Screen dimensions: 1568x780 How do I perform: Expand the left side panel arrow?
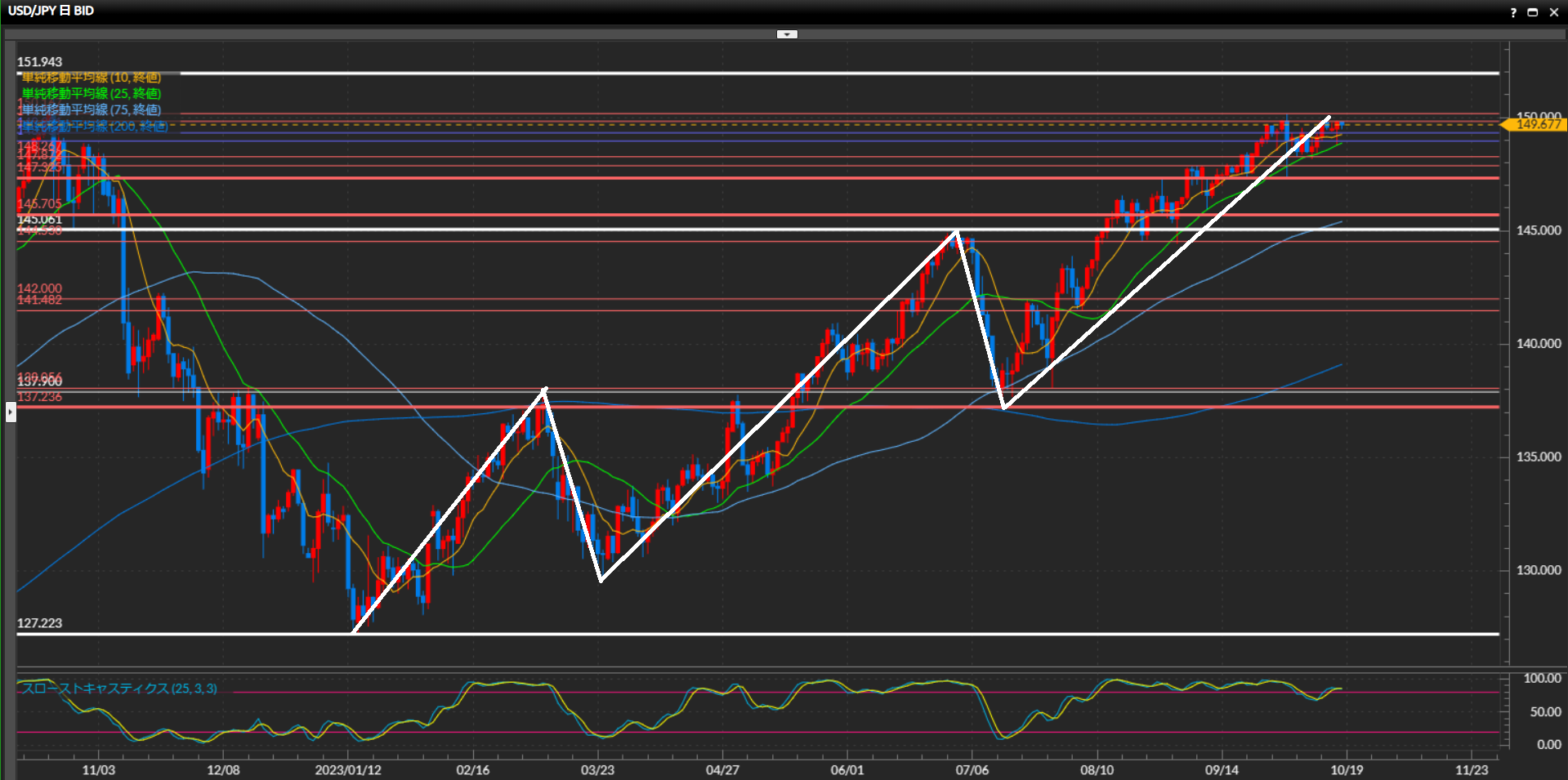pos(11,412)
